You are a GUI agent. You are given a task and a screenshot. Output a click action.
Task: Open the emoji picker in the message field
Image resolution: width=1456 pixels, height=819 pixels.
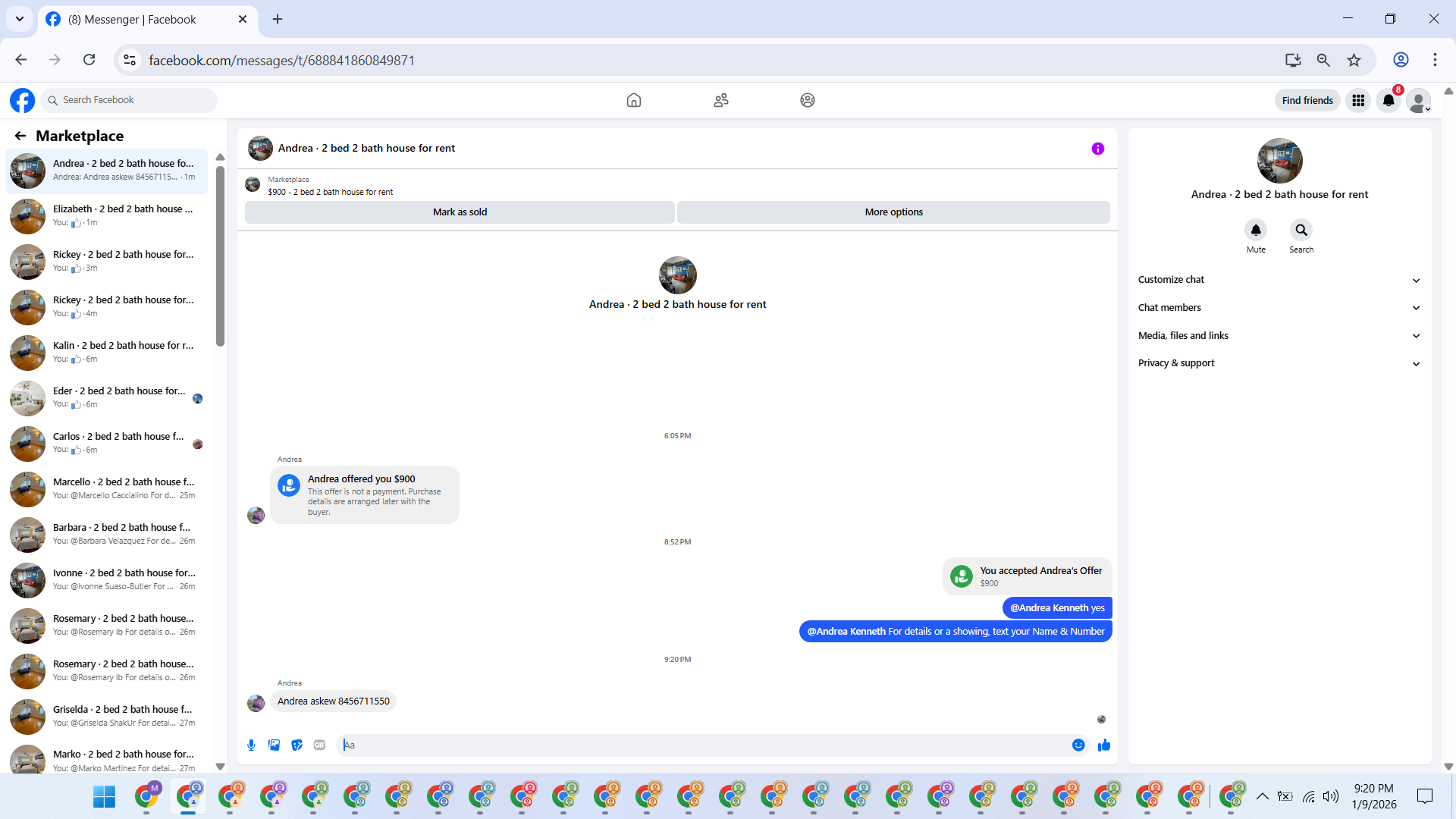coord(1078,745)
